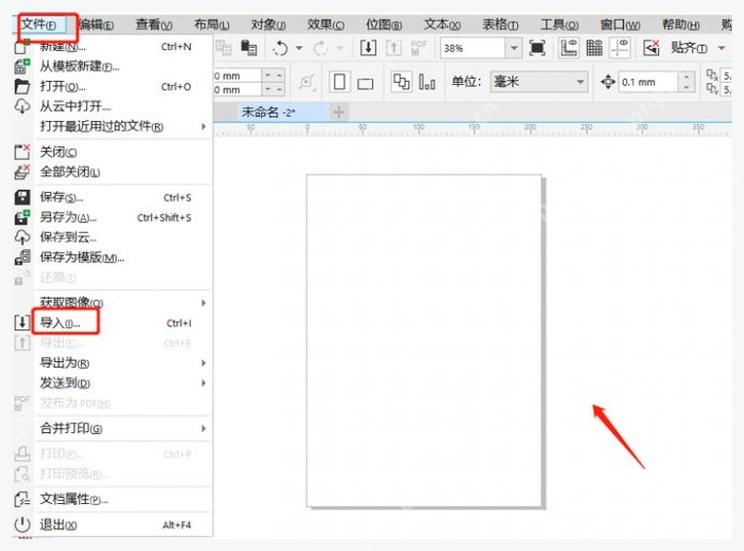This screenshot has width=744, height=551.
Task: Open the 帮助 (Help) menu
Action: (x=681, y=25)
